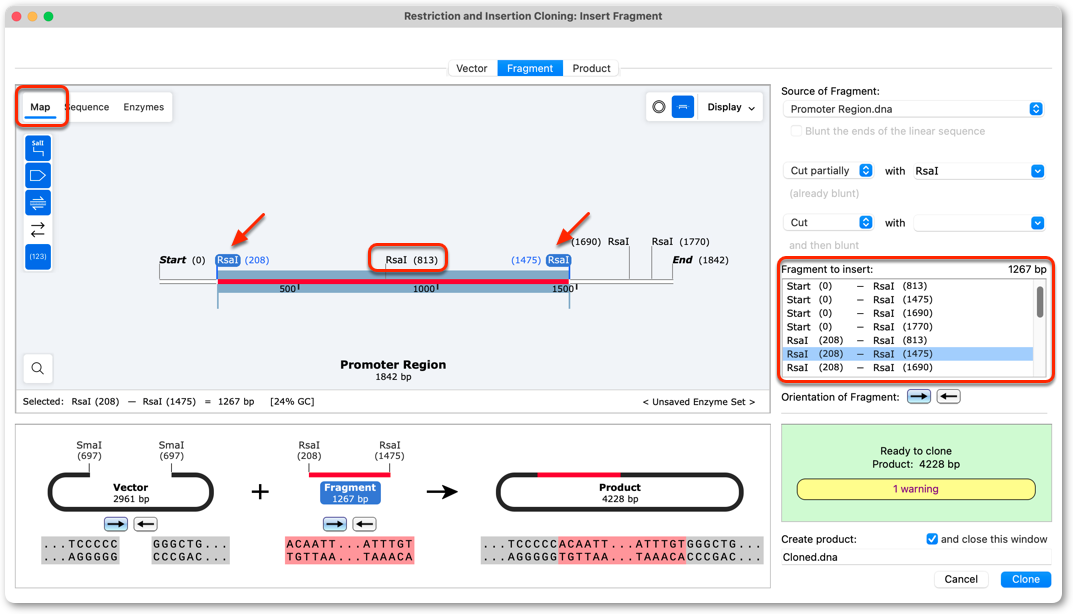Click RsaI (813) site on map

(x=411, y=260)
